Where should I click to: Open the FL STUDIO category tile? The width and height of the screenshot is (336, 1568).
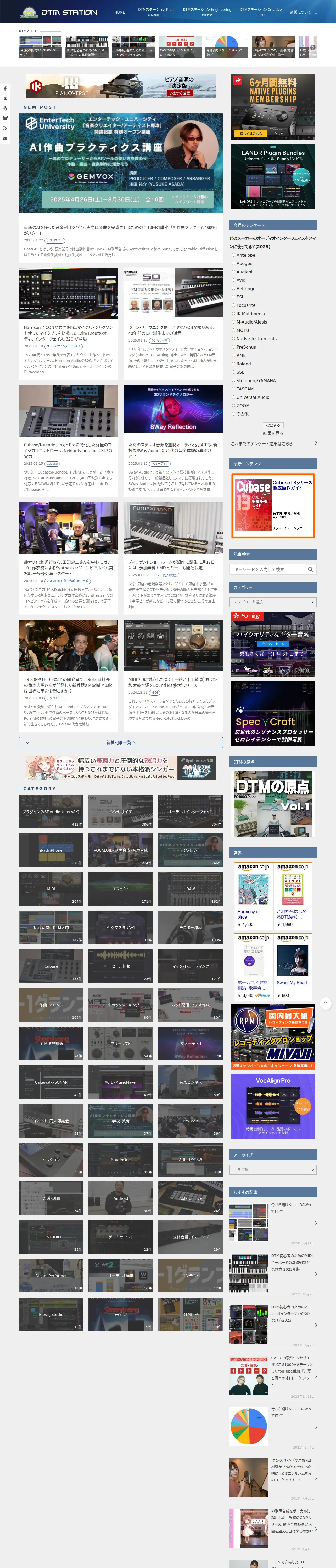[51, 1237]
